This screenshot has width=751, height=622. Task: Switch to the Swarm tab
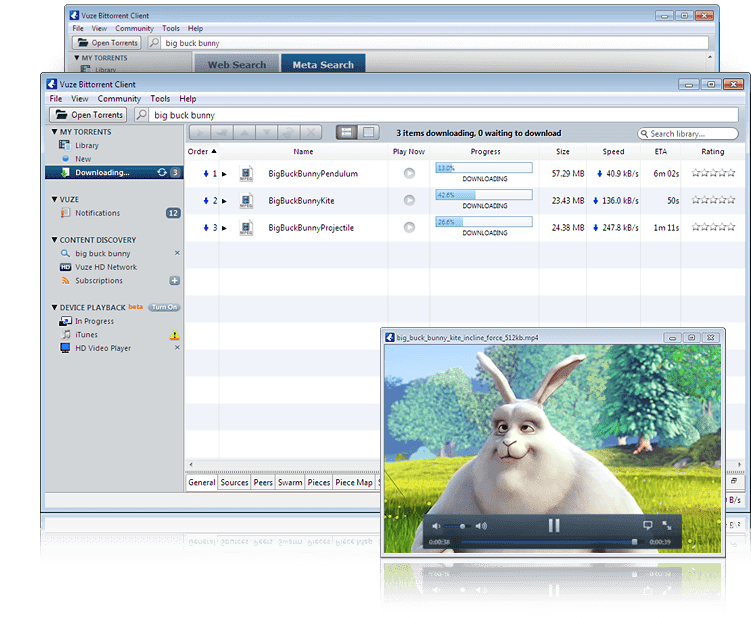[290, 483]
